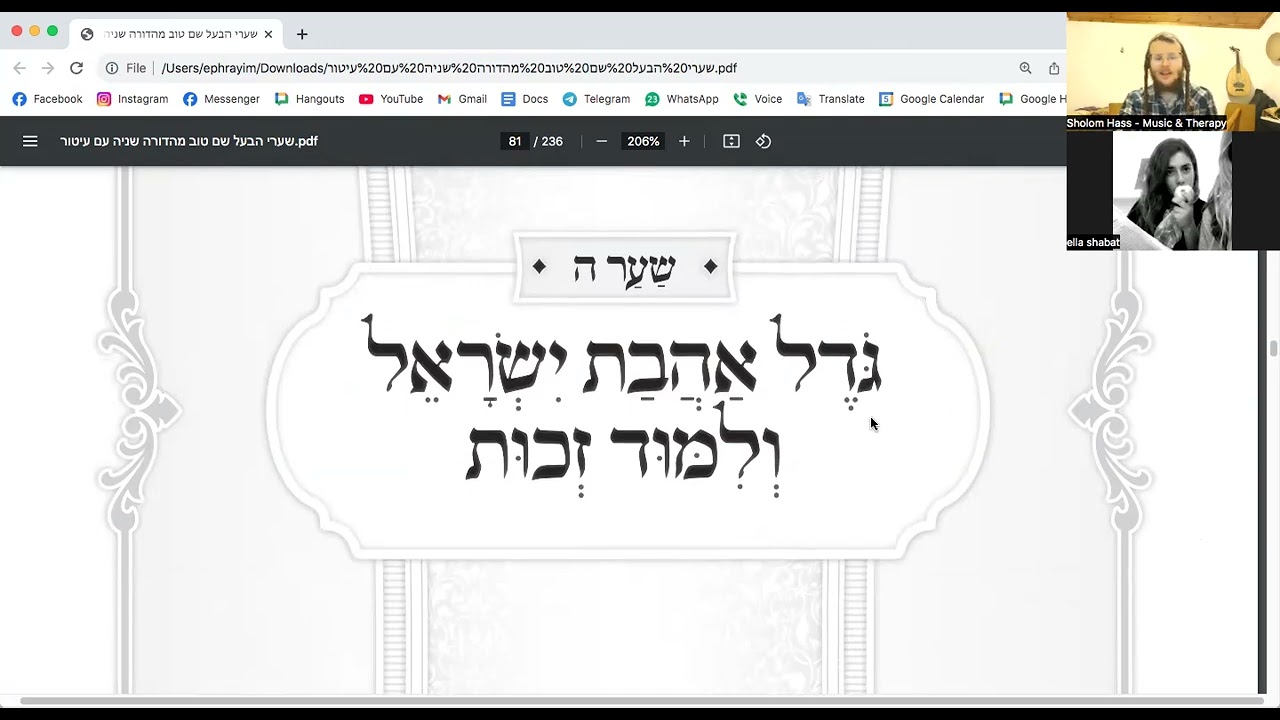Close the current PDF tab
This screenshot has width=1280, height=720.
(x=268, y=34)
